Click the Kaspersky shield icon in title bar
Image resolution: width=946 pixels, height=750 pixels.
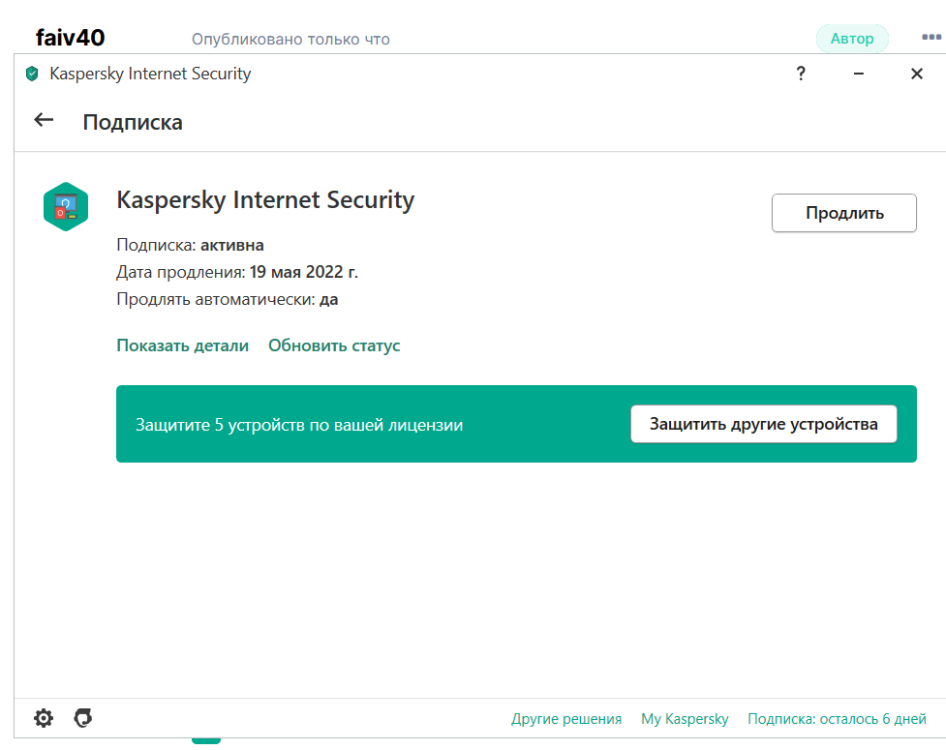click(32, 74)
